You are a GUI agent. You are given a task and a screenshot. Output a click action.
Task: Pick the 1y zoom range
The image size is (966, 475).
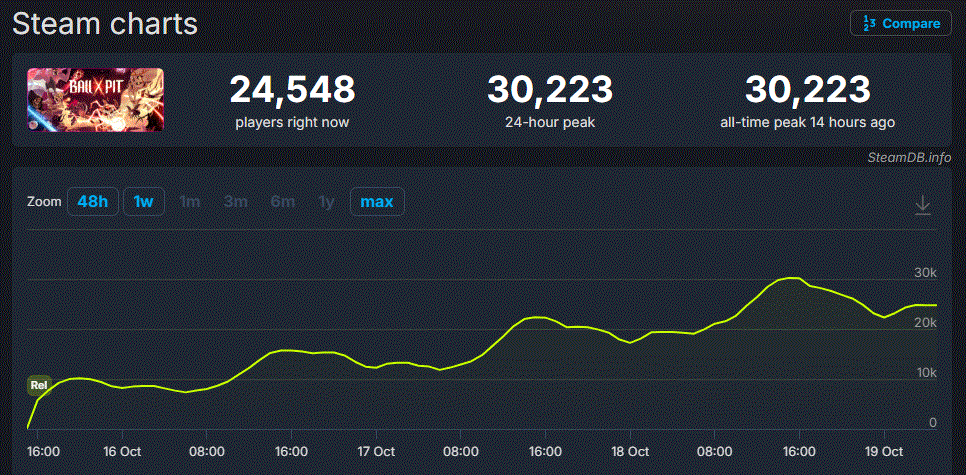pos(326,202)
